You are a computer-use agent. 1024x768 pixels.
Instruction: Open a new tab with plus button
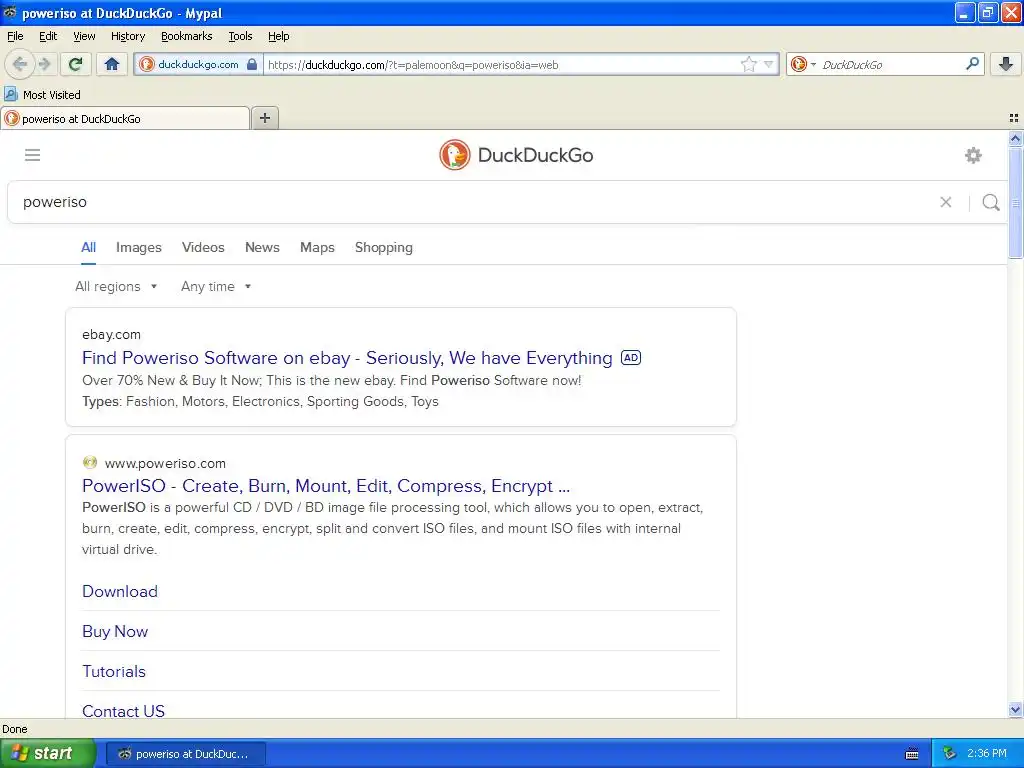tap(265, 118)
